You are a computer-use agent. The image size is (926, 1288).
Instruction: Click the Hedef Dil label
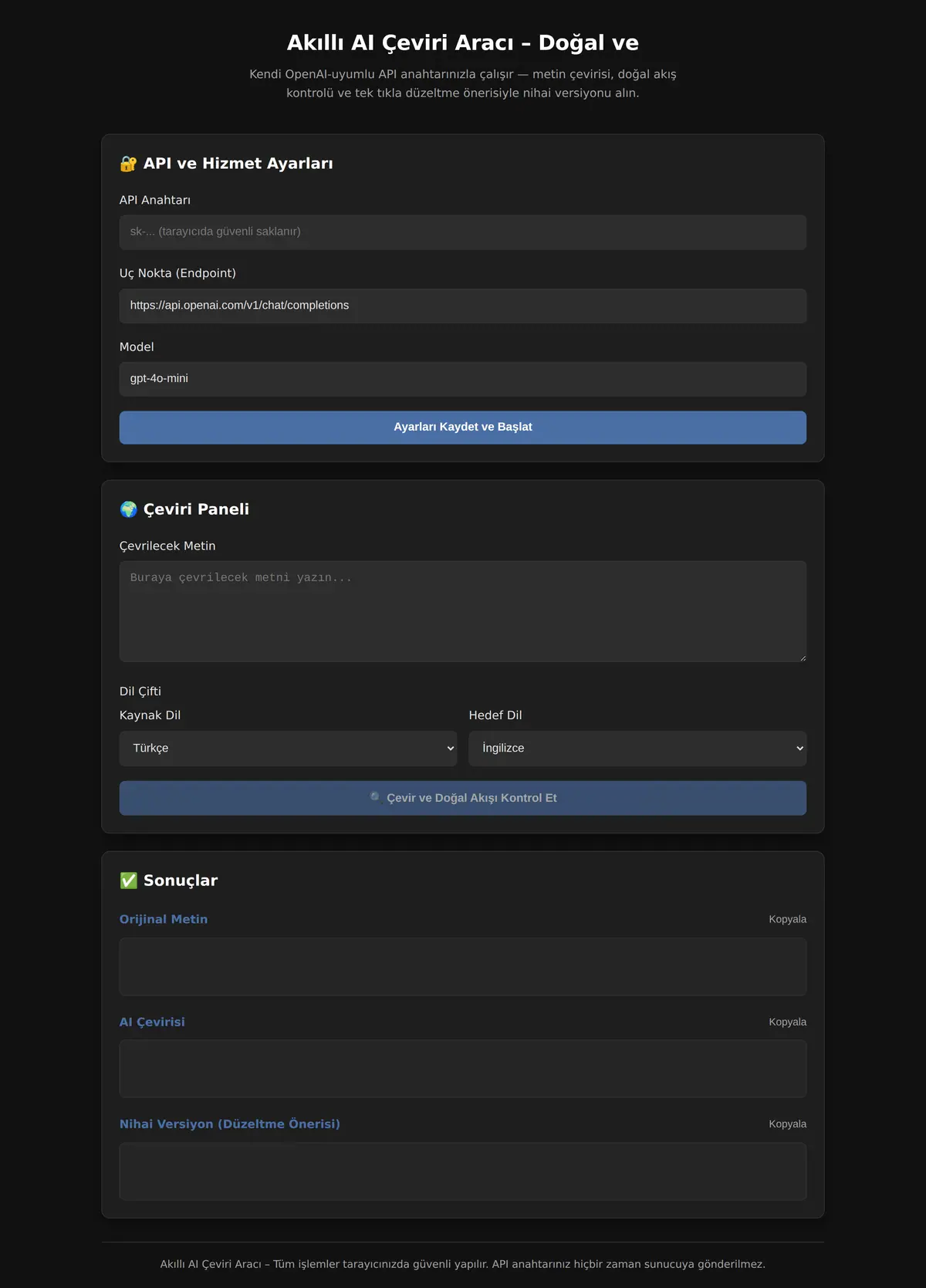tap(495, 715)
